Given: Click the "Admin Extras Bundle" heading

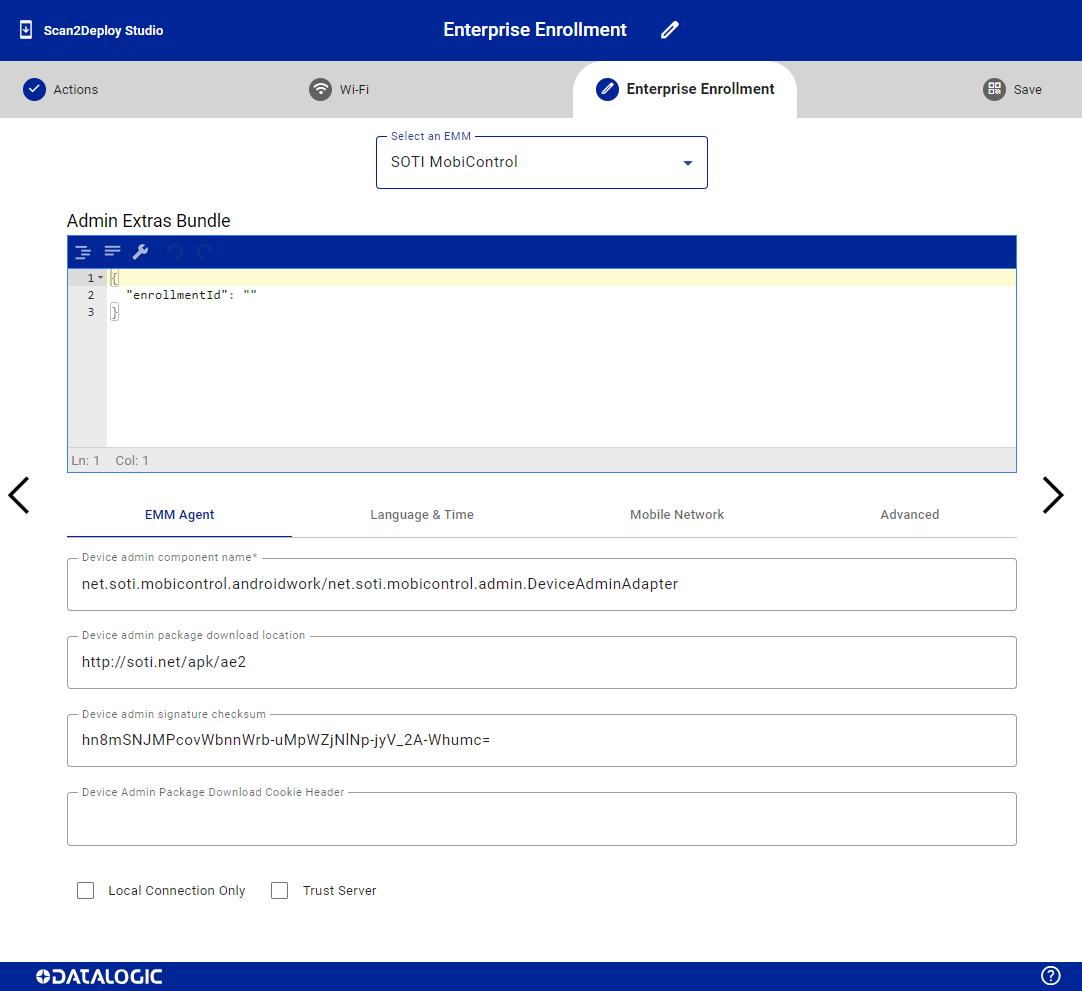Looking at the screenshot, I should point(148,221).
